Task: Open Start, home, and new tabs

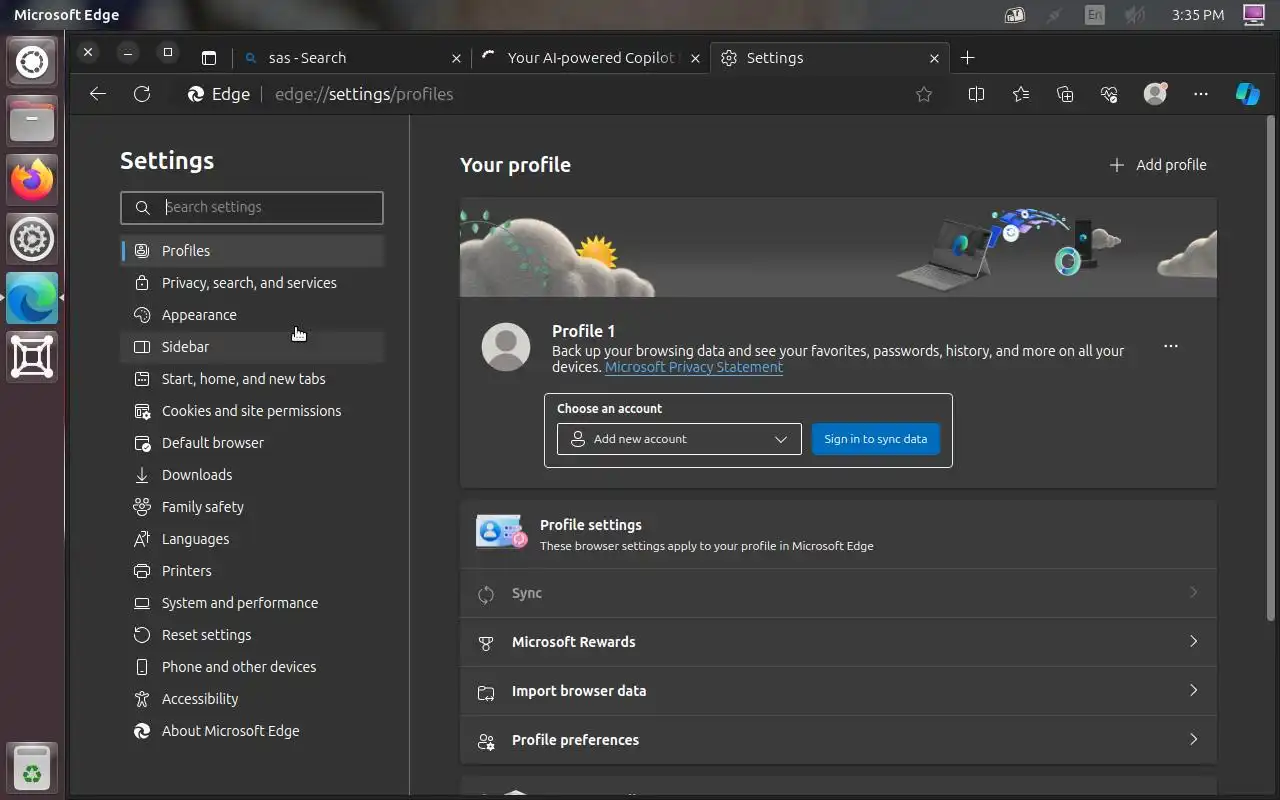Action: pyautogui.click(x=252, y=379)
